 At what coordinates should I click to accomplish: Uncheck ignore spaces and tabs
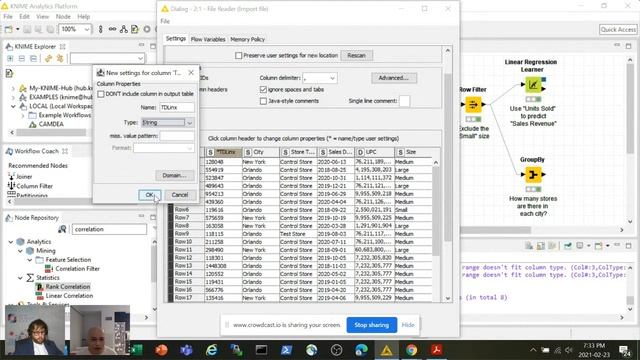tap(263, 89)
